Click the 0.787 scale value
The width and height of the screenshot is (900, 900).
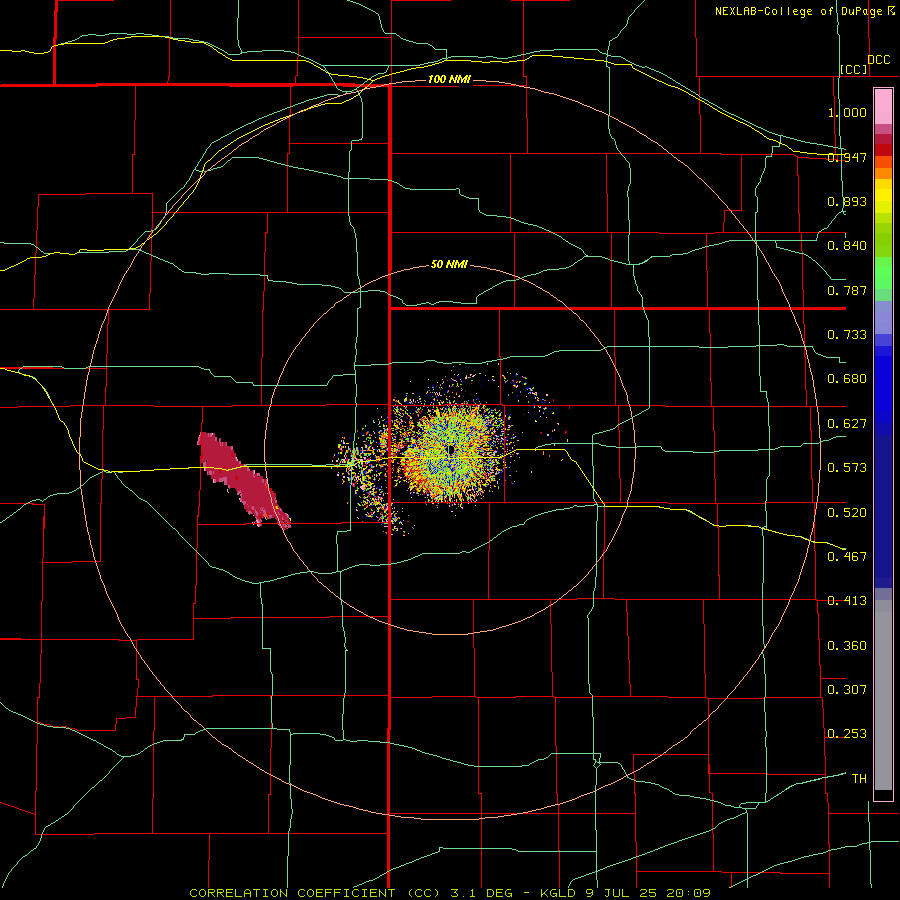pyautogui.click(x=847, y=290)
